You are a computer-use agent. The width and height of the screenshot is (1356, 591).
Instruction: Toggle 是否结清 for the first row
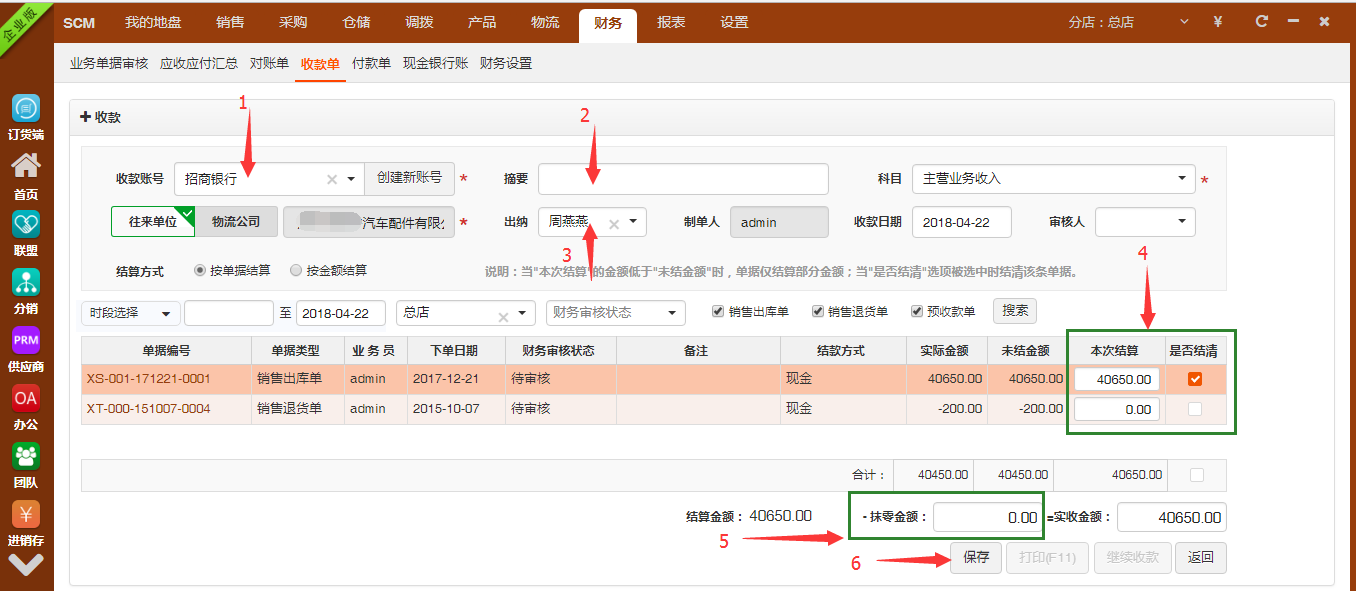(1195, 379)
